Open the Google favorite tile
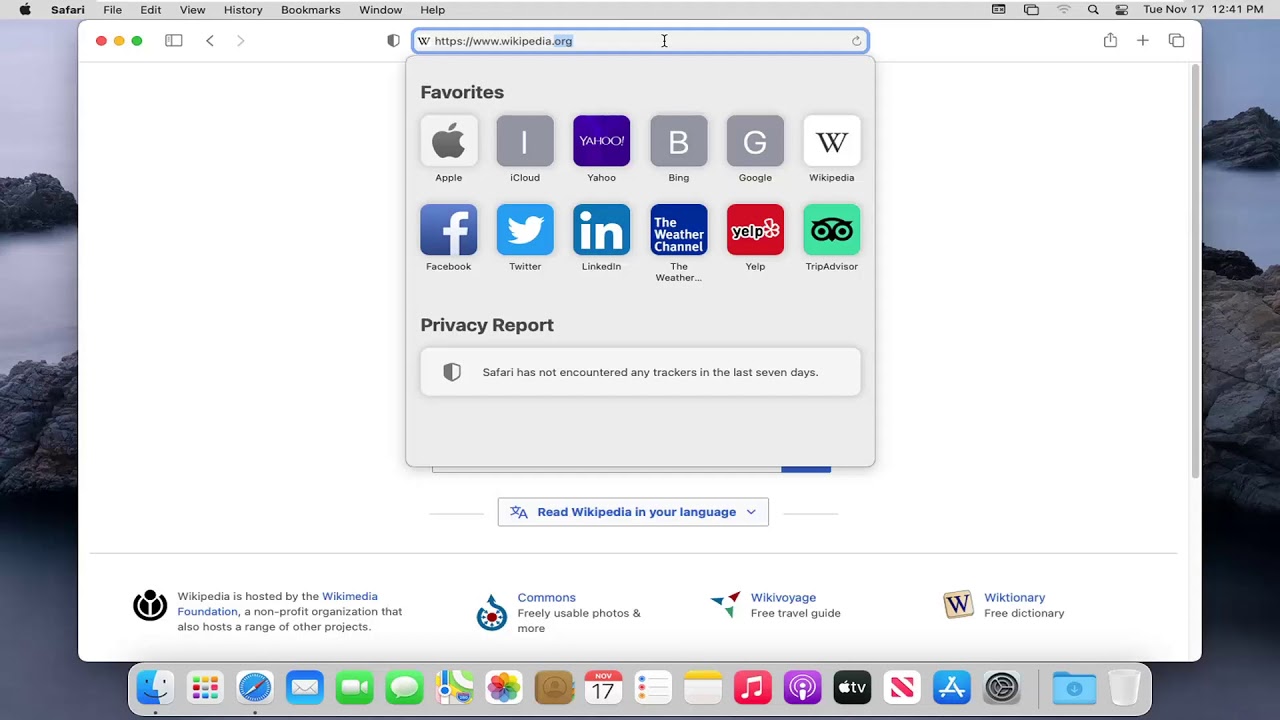Screen dimensions: 1280x720 (x=755, y=141)
